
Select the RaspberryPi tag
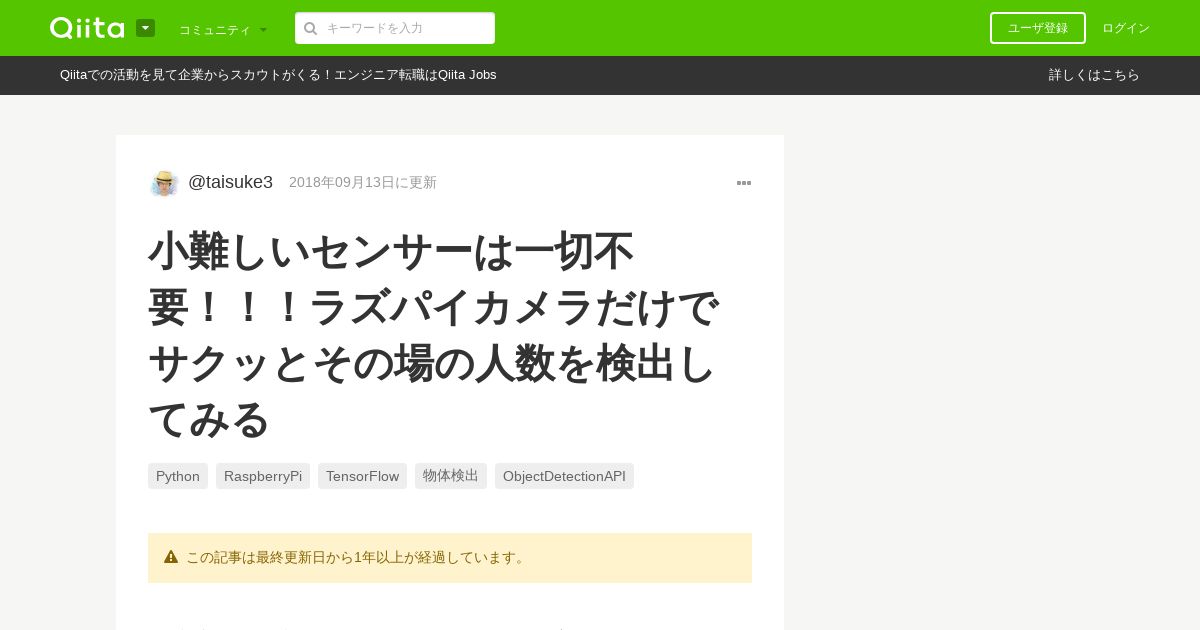point(263,476)
